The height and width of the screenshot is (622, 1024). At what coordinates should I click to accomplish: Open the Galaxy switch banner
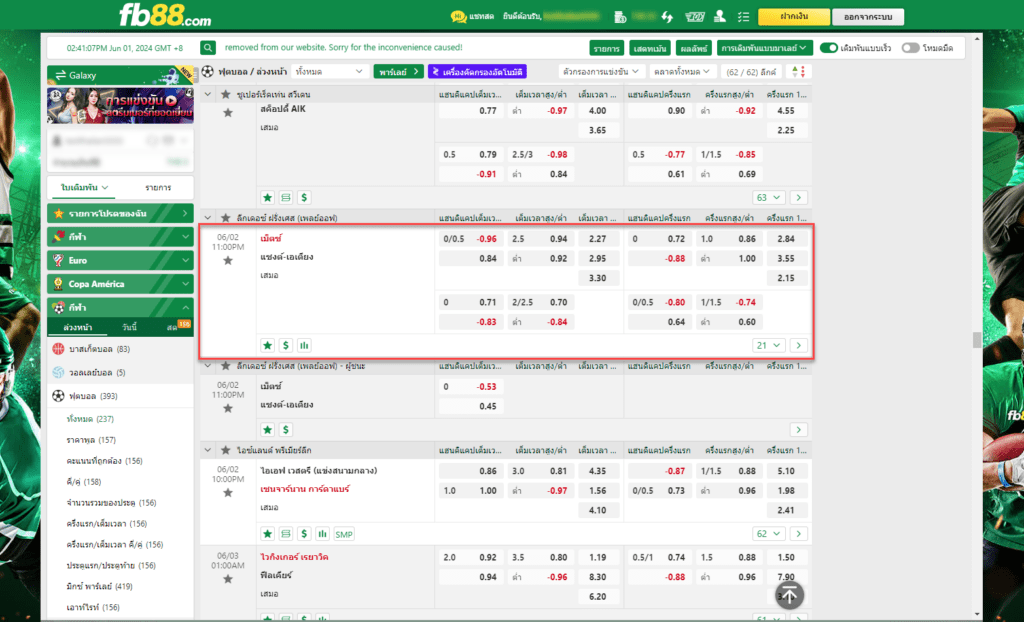[121, 75]
